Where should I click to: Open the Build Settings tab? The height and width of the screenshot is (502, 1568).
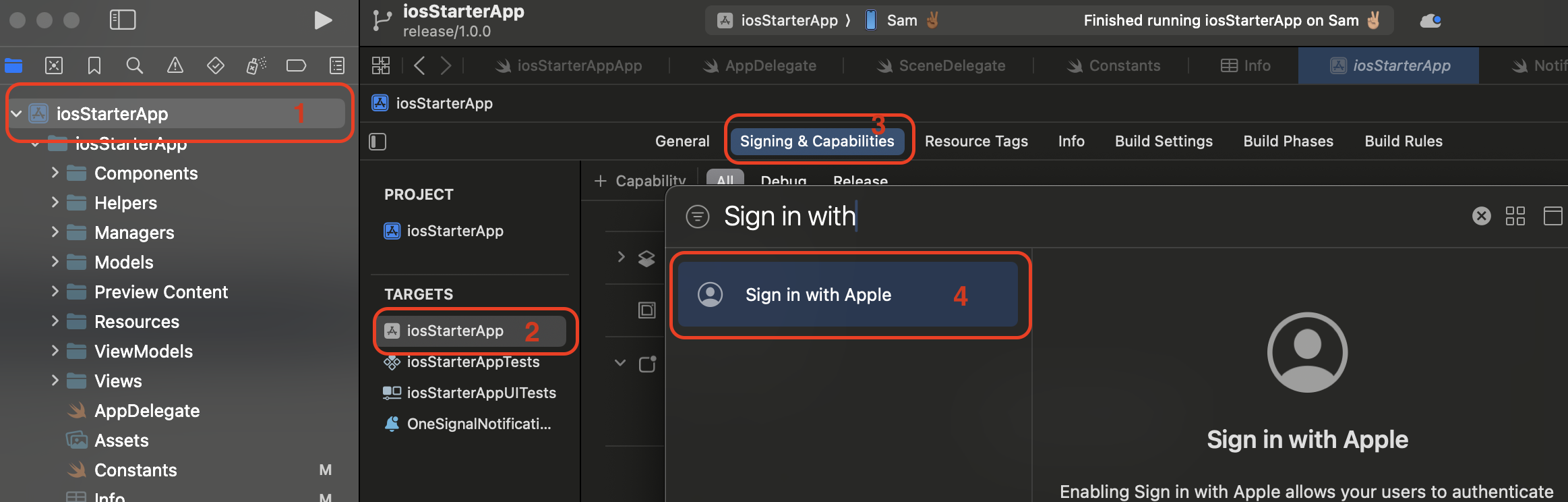pos(1164,141)
